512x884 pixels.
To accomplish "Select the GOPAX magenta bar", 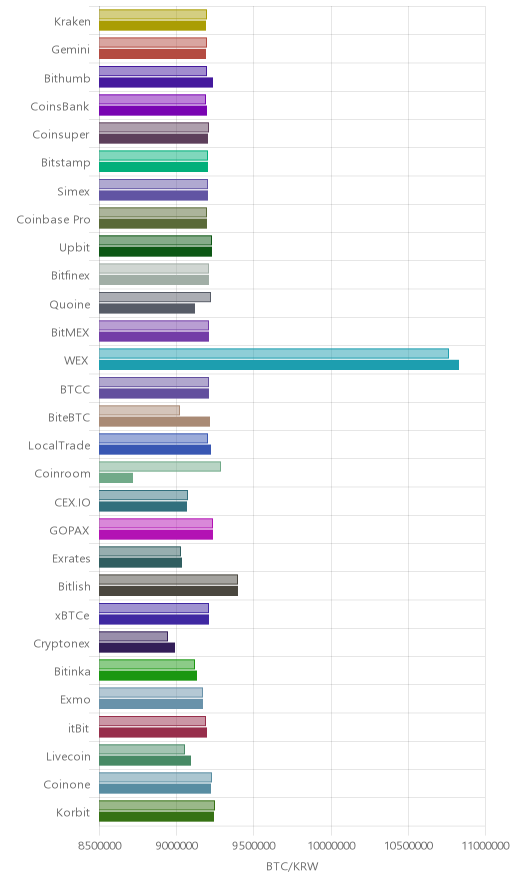I will click(x=156, y=534).
